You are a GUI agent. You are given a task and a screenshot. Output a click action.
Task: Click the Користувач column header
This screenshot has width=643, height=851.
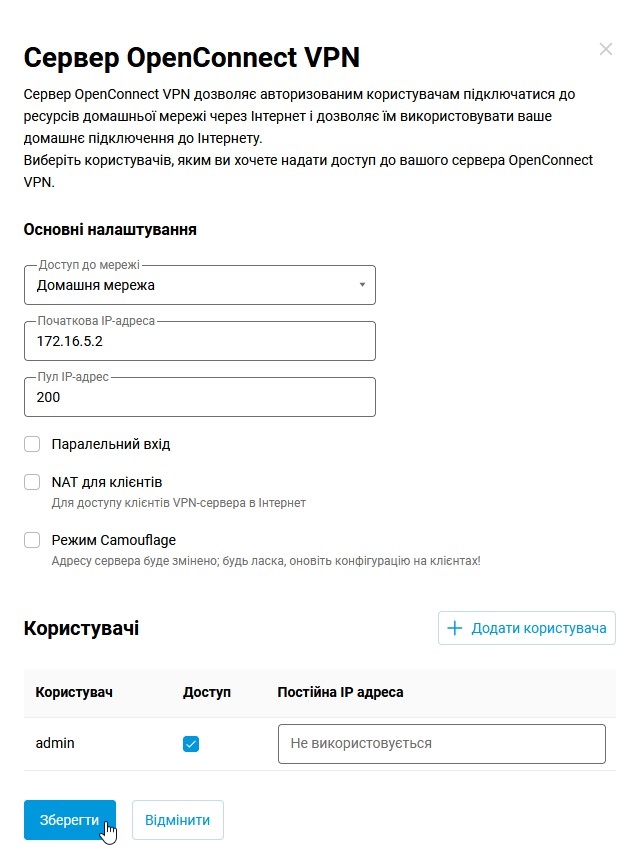[x=74, y=692]
